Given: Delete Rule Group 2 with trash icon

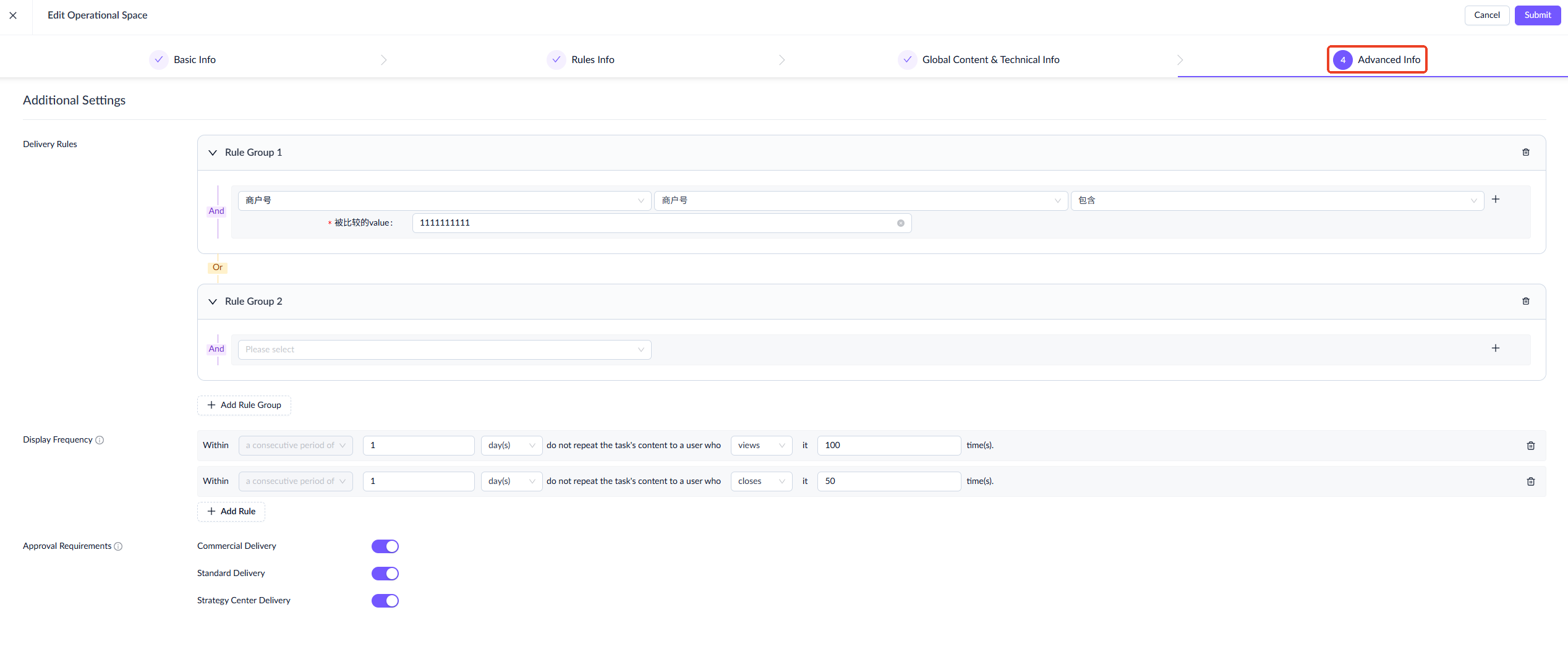Looking at the screenshot, I should point(1525,301).
